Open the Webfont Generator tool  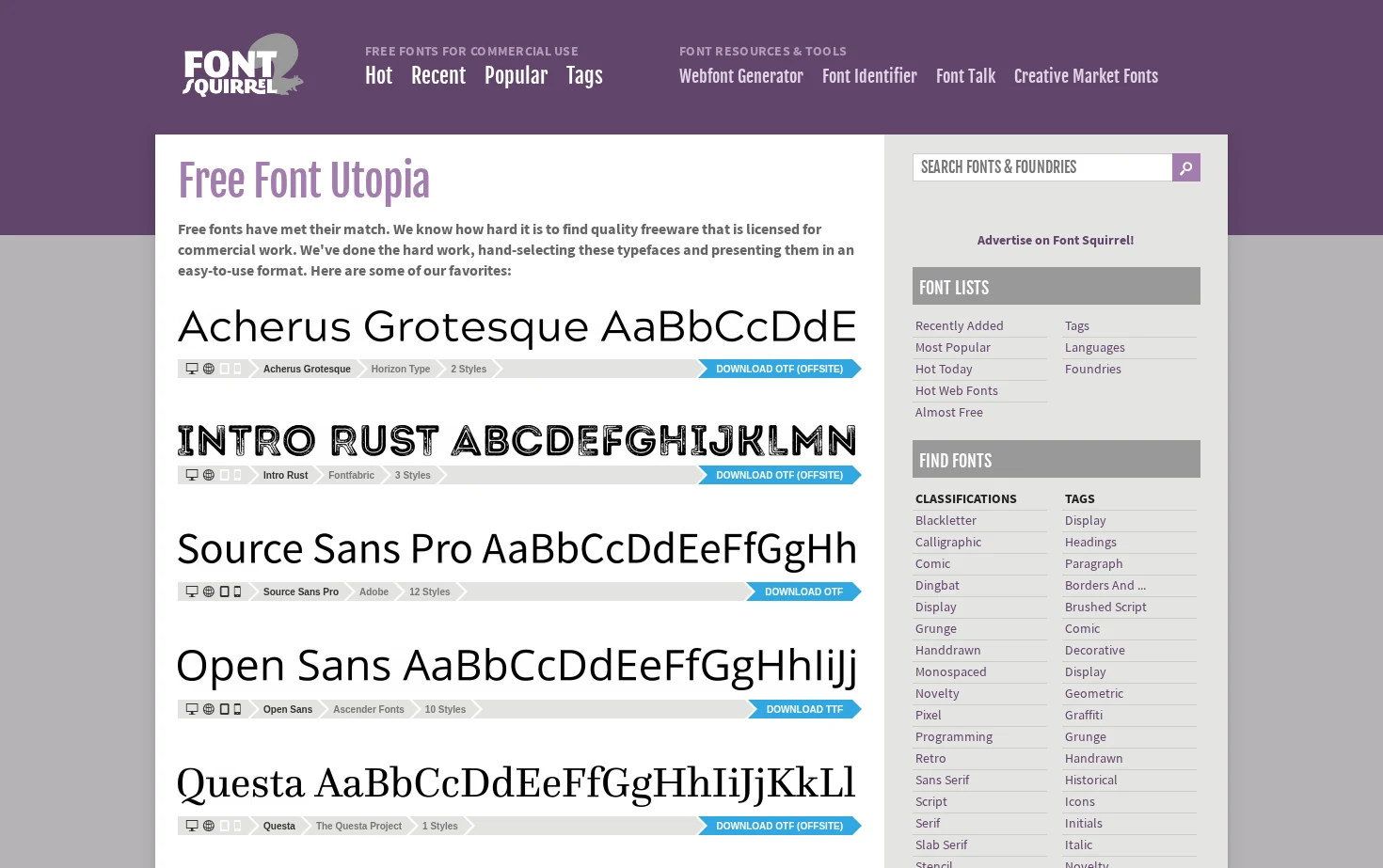(741, 76)
